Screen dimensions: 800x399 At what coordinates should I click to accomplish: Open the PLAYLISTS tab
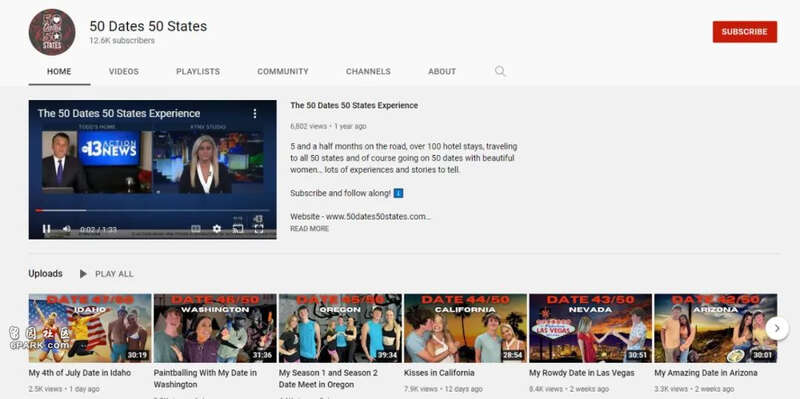198,71
